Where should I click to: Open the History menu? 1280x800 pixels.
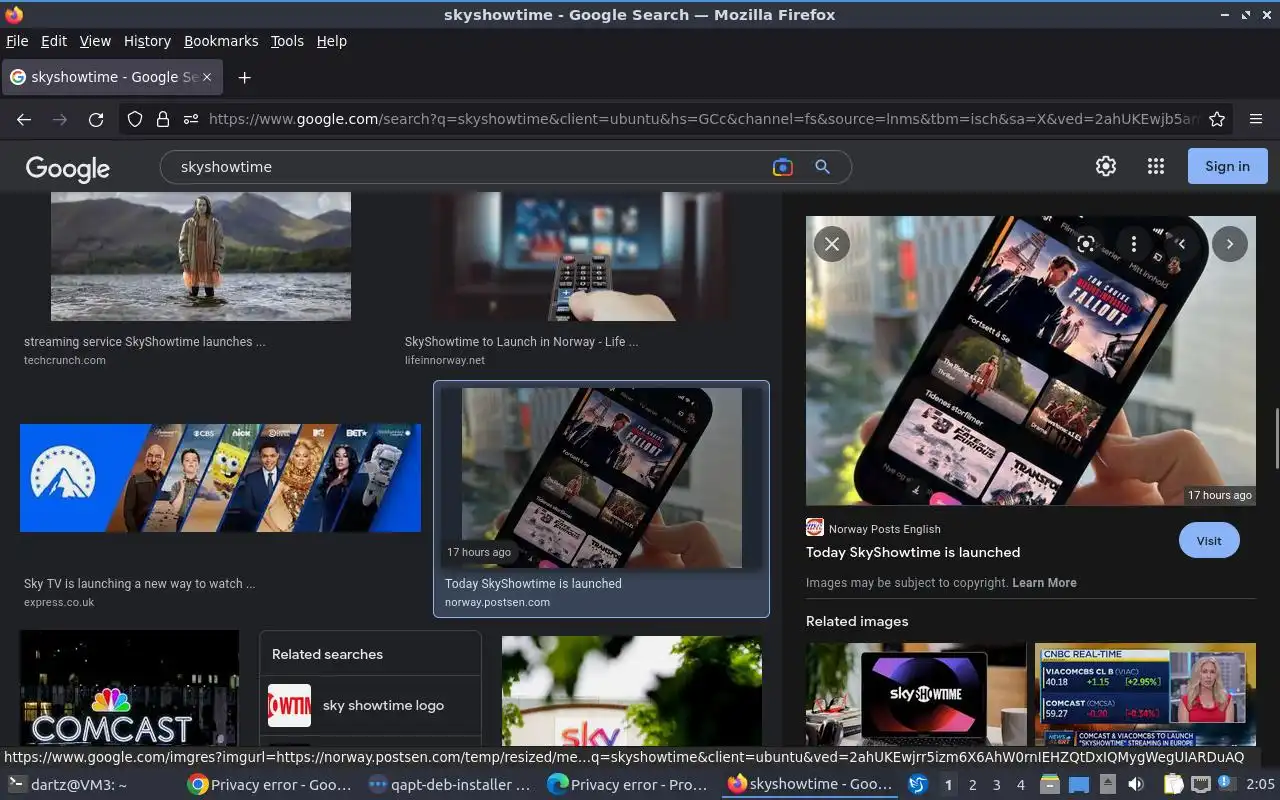[147, 41]
